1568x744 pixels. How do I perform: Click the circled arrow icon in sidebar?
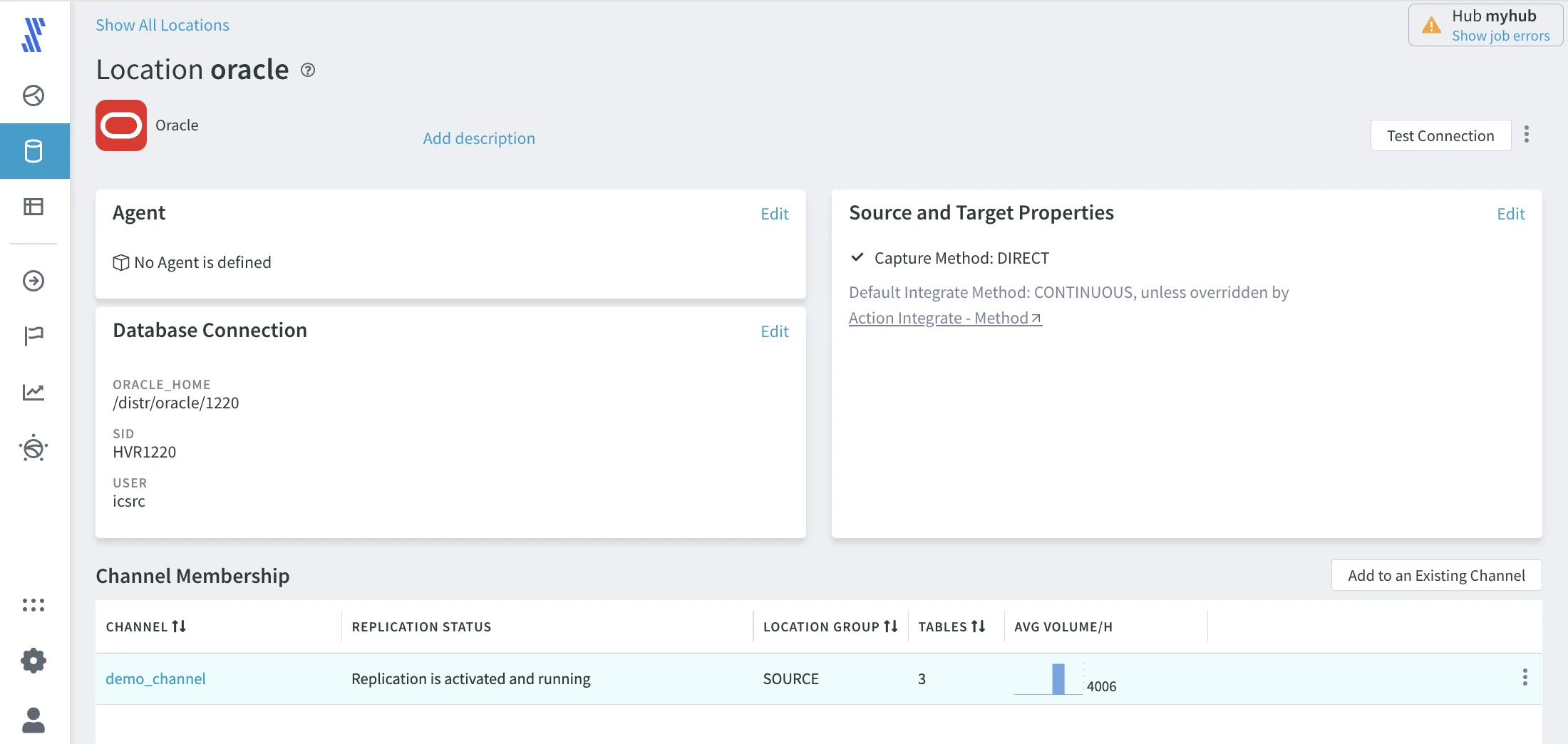click(33, 281)
